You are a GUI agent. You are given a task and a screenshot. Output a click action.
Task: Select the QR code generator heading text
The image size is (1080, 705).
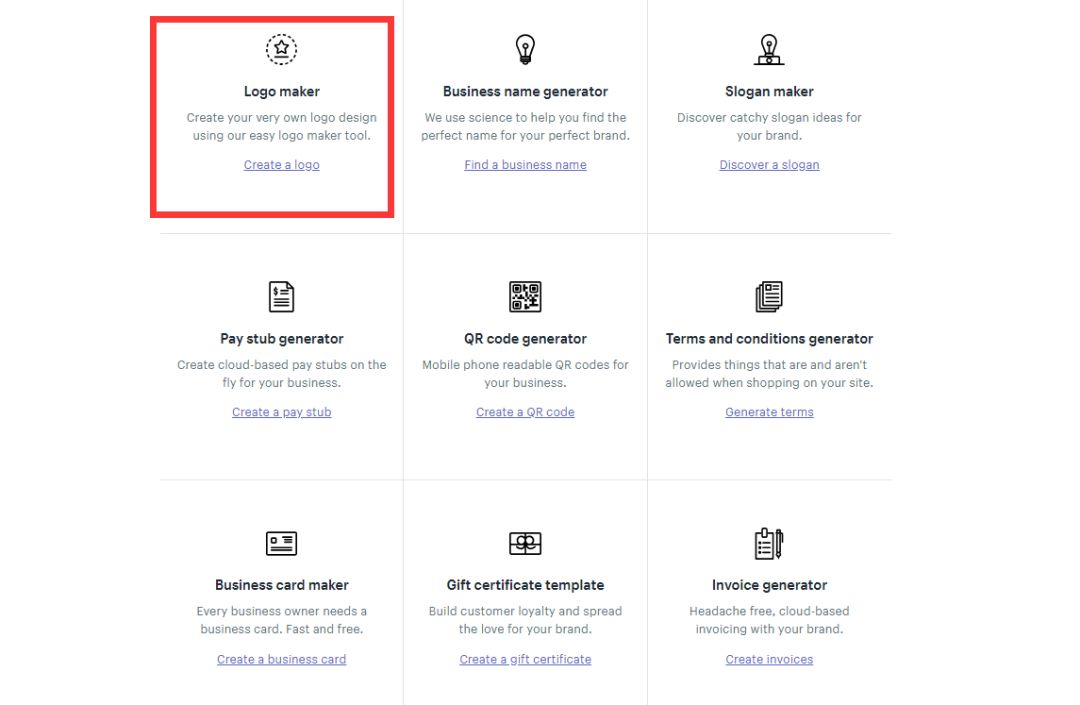(525, 338)
